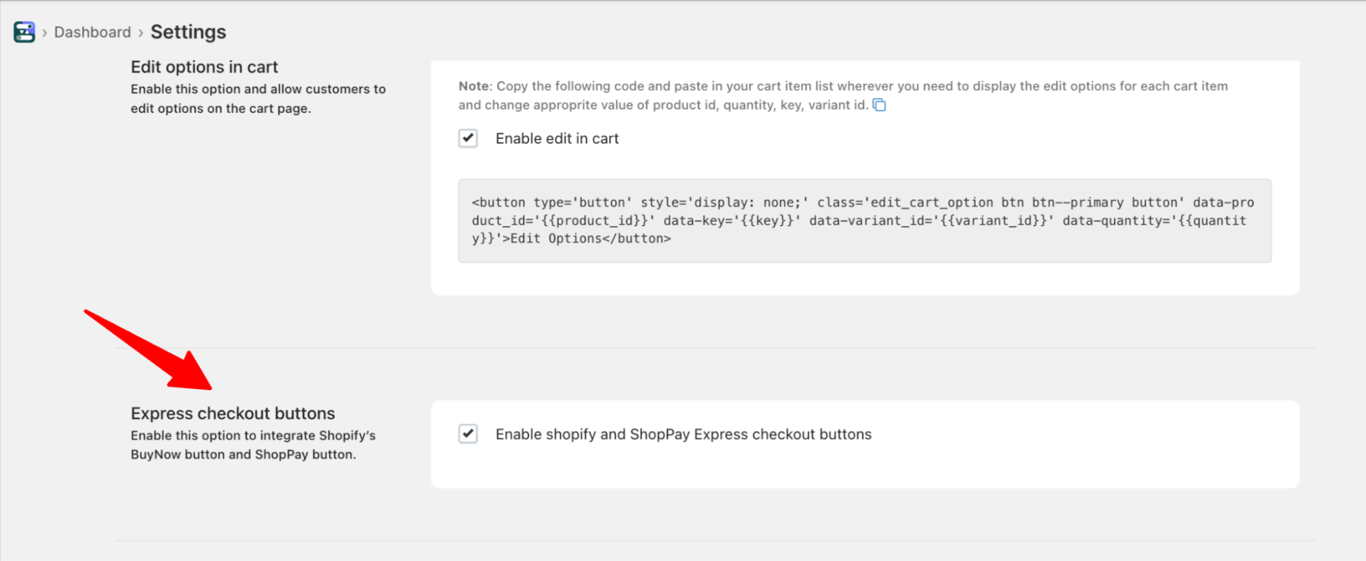Select the 'Edit options in cart' heading

(204, 67)
